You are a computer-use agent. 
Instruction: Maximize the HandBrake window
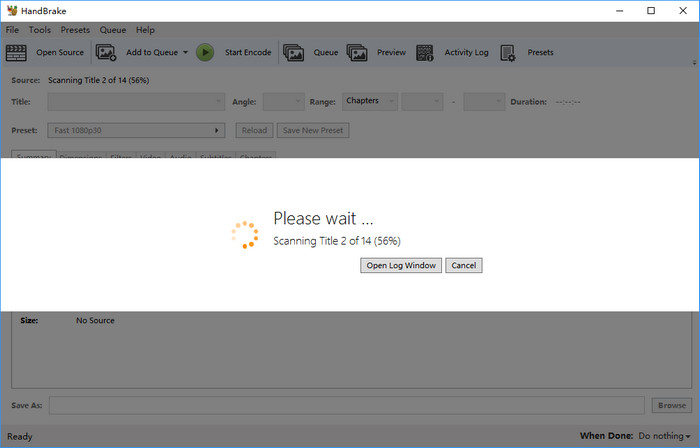tap(651, 11)
